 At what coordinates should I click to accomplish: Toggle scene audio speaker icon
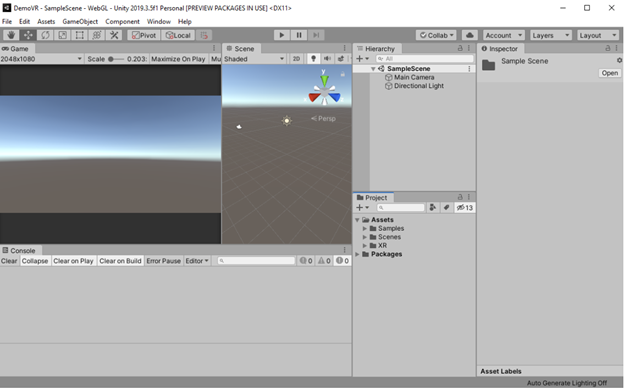327,59
